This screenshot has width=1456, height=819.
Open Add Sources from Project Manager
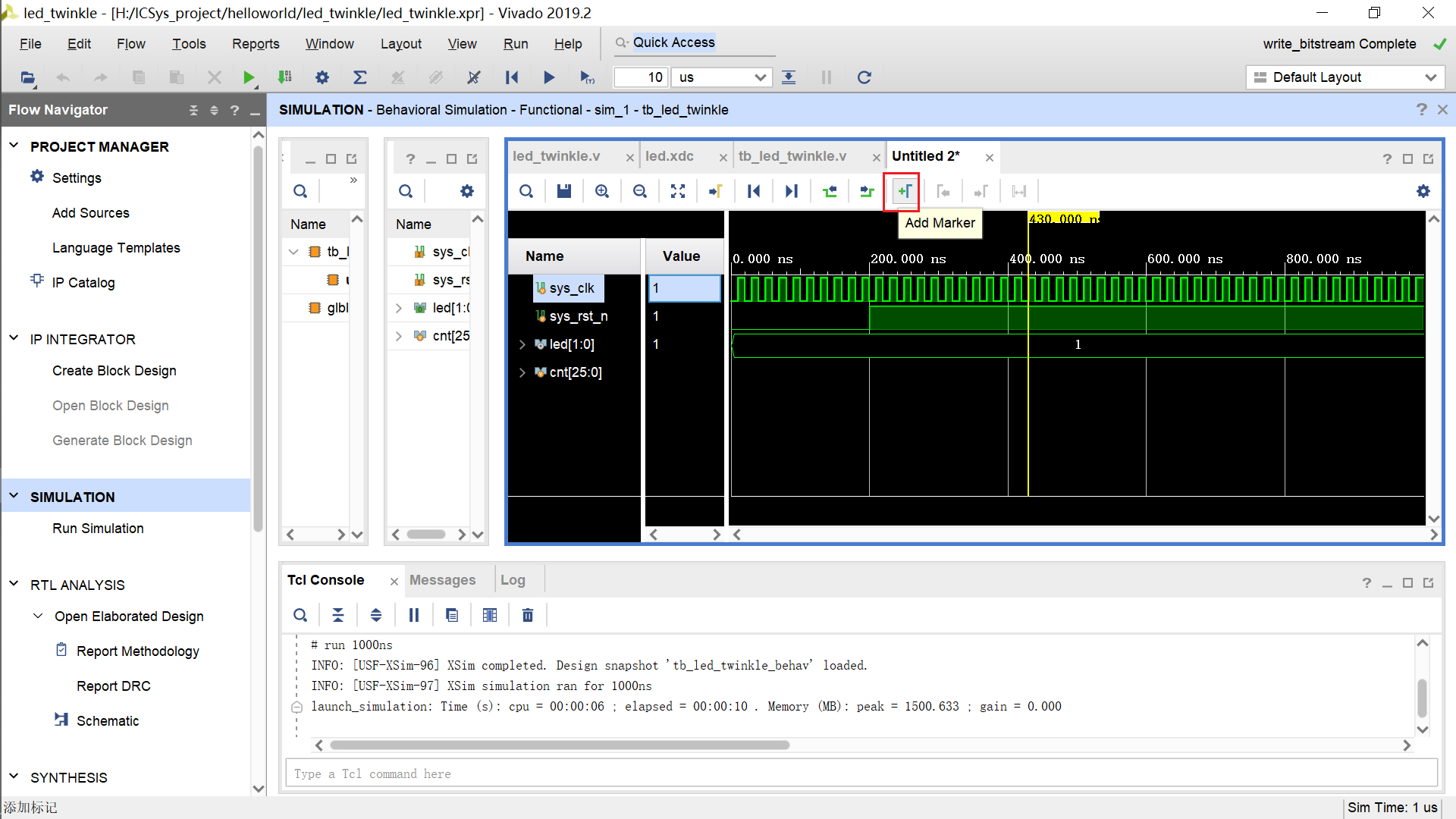coord(90,213)
